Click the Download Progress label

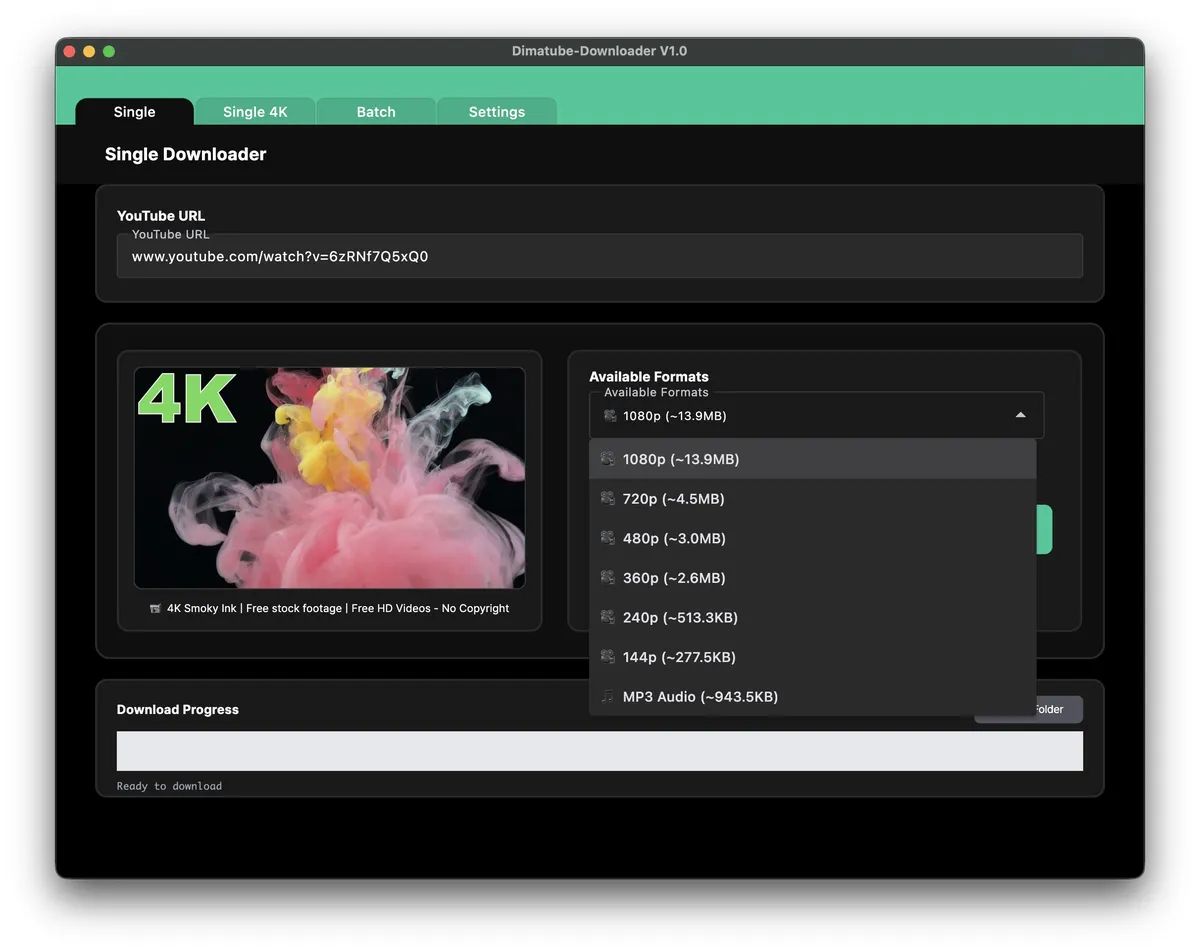tap(178, 709)
